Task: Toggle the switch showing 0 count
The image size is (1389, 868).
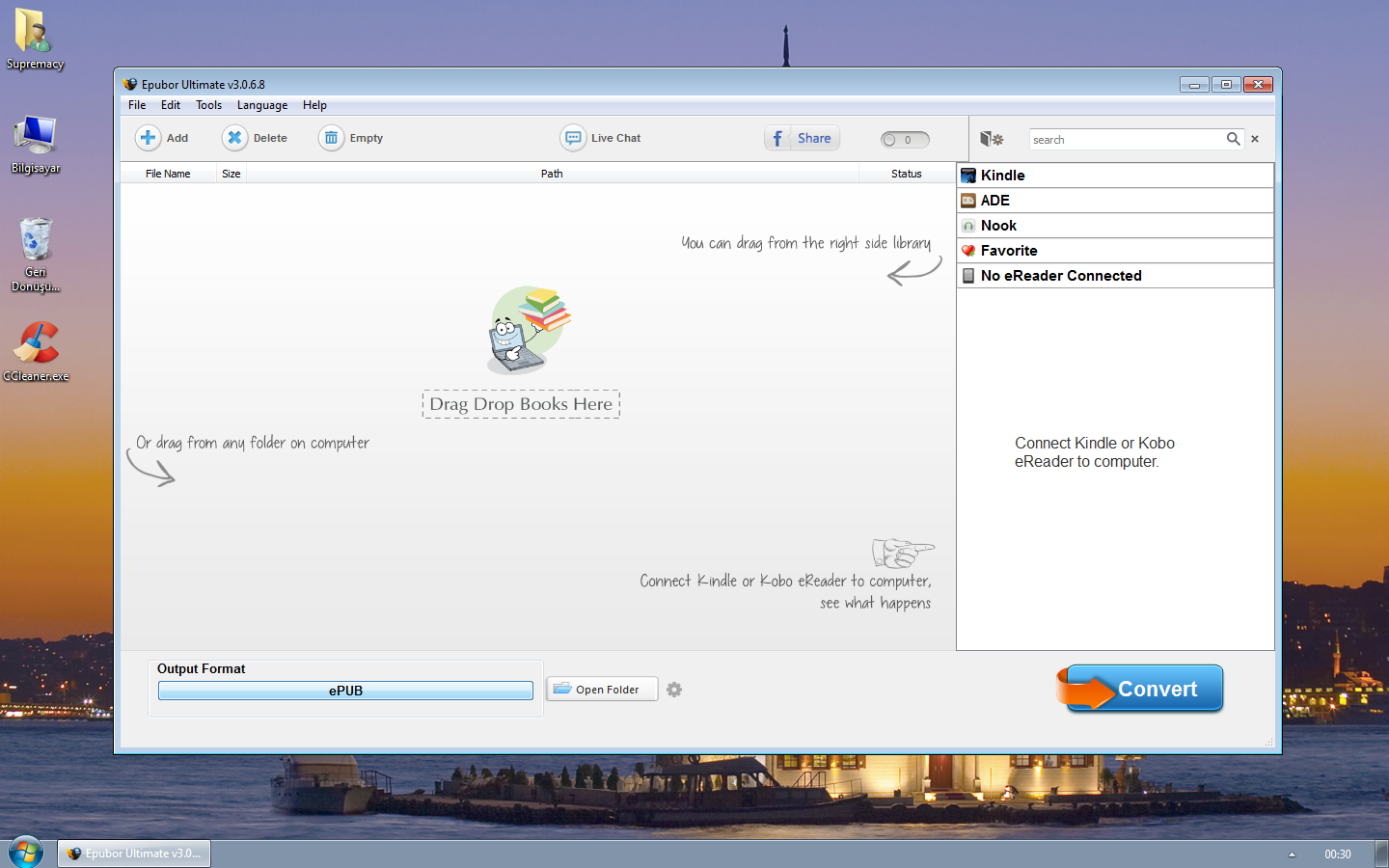Action: (x=905, y=140)
